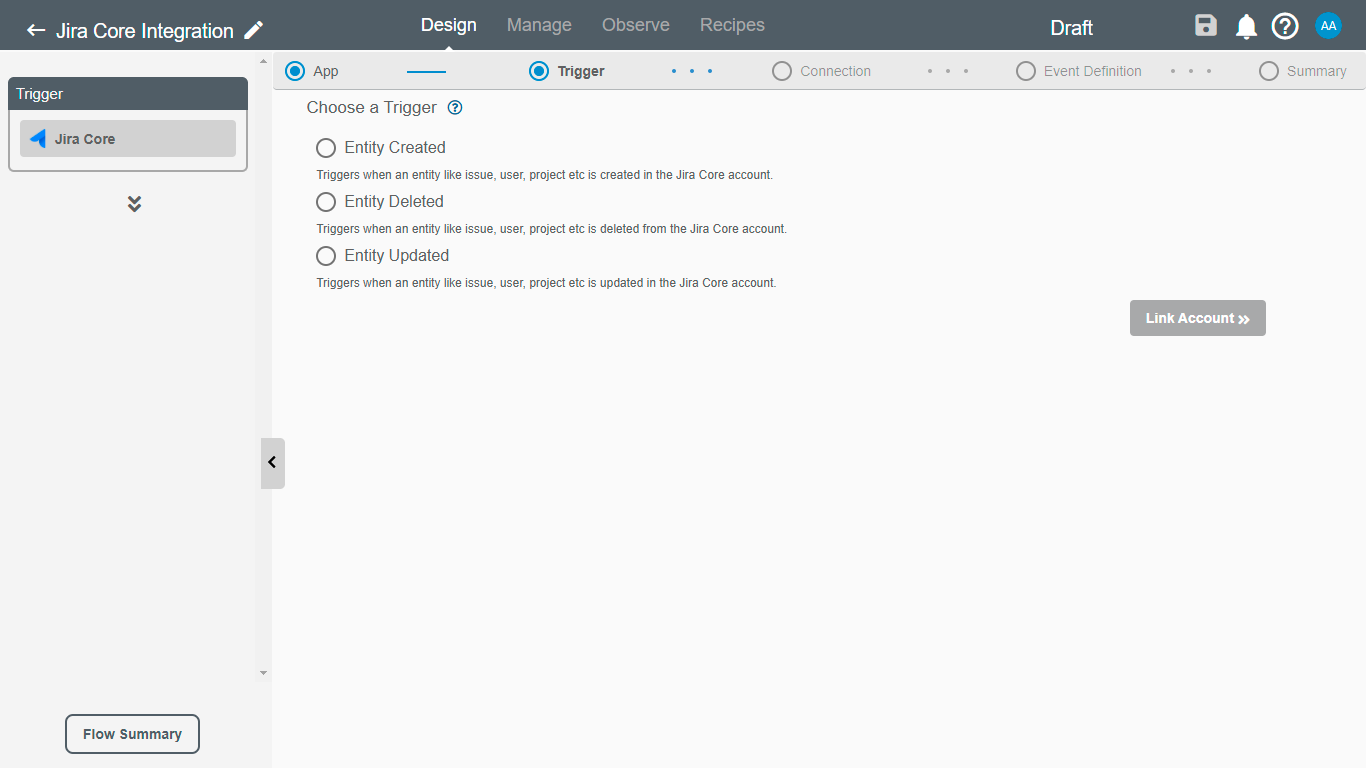Edit flow name with pencil icon

point(254,30)
